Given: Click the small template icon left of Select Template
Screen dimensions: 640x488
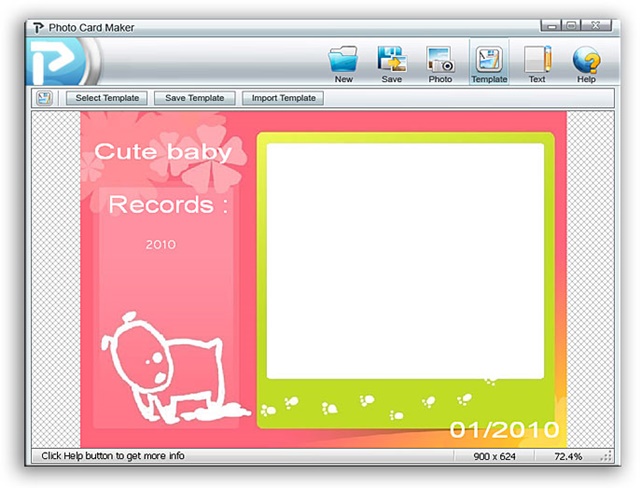Looking at the screenshot, I should click(x=44, y=98).
